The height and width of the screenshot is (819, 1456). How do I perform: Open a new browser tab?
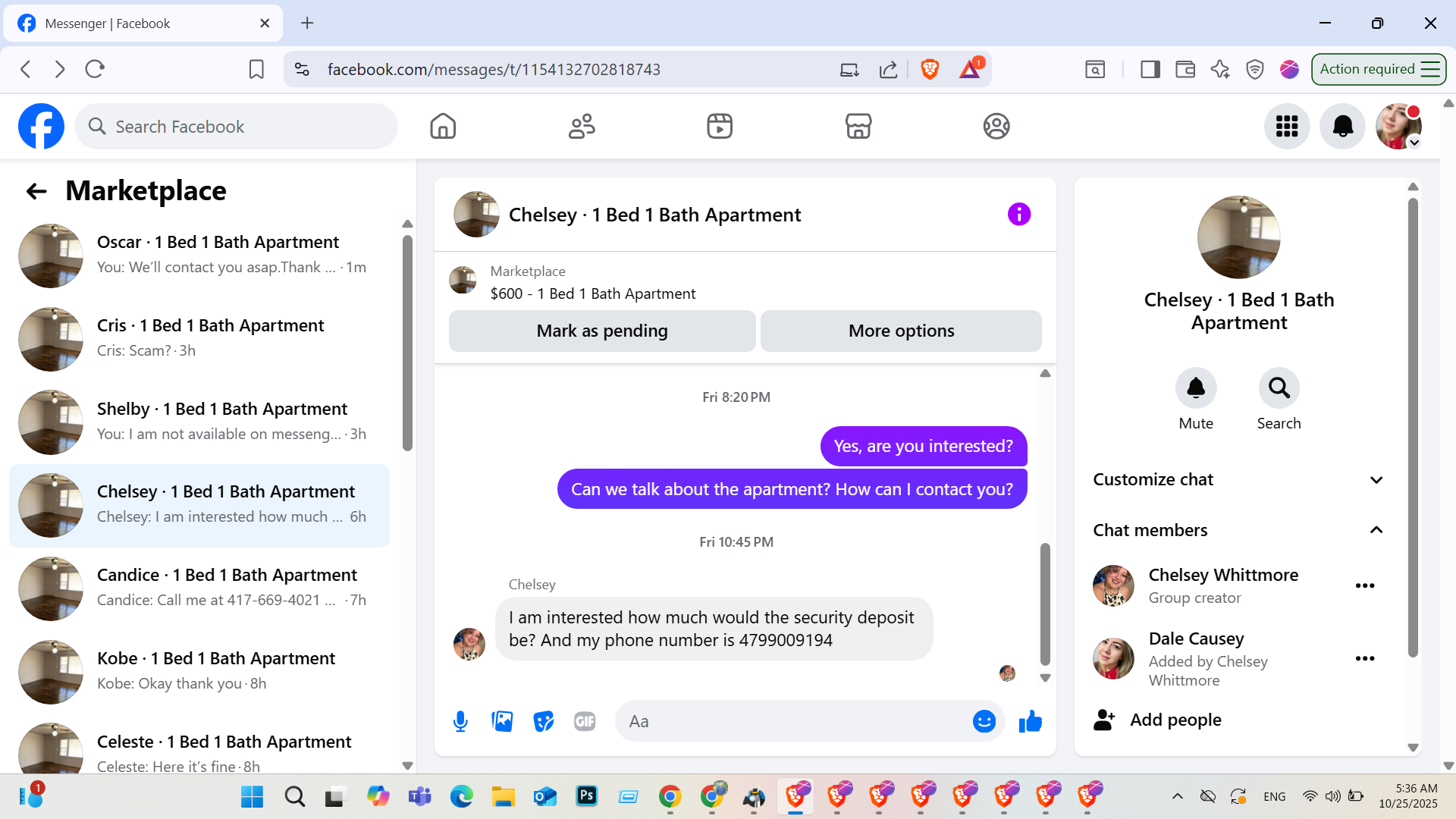tap(307, 24)
